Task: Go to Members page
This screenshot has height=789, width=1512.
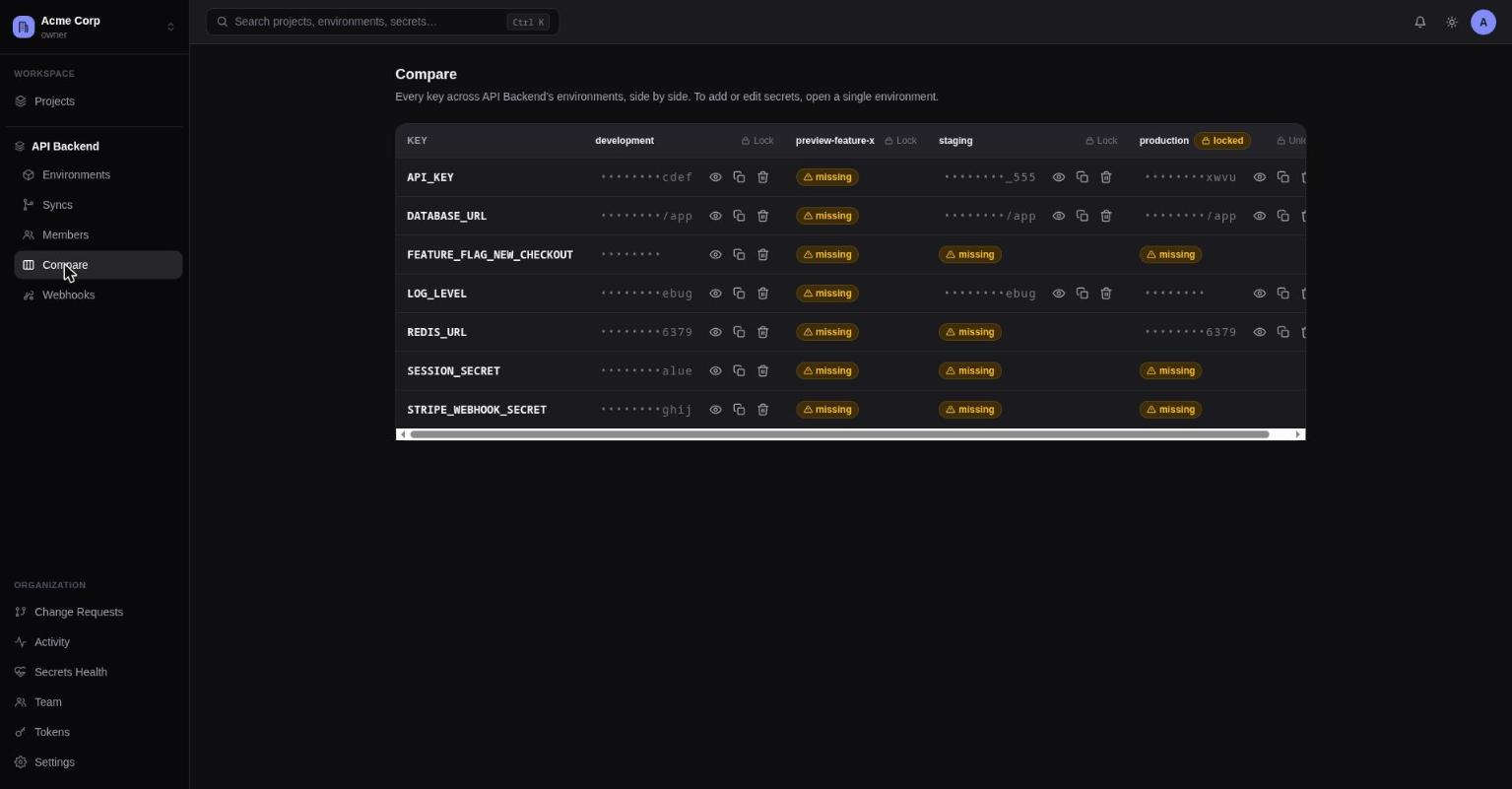Action: click(99, 235)
